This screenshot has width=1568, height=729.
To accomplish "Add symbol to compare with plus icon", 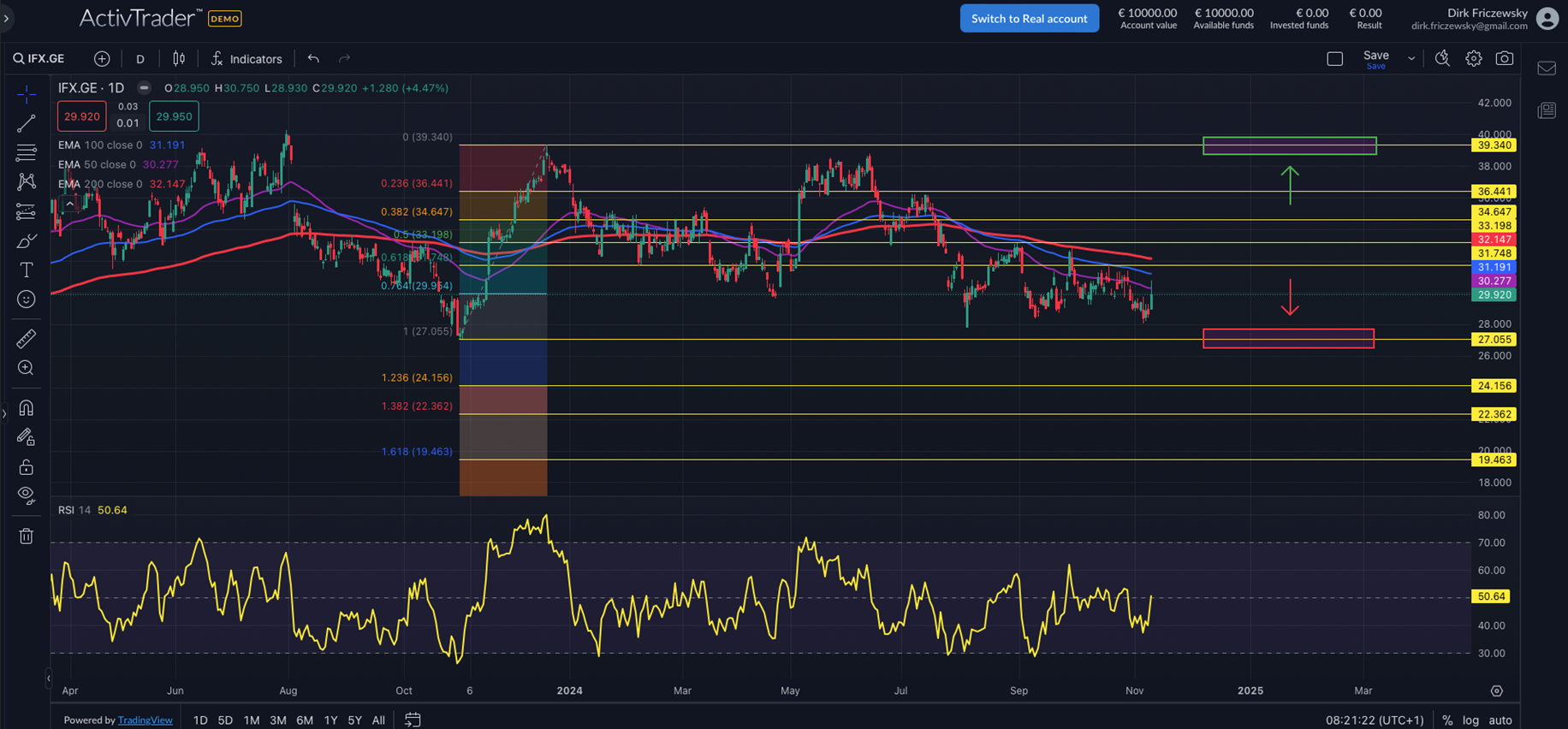I will coord(102,58).
